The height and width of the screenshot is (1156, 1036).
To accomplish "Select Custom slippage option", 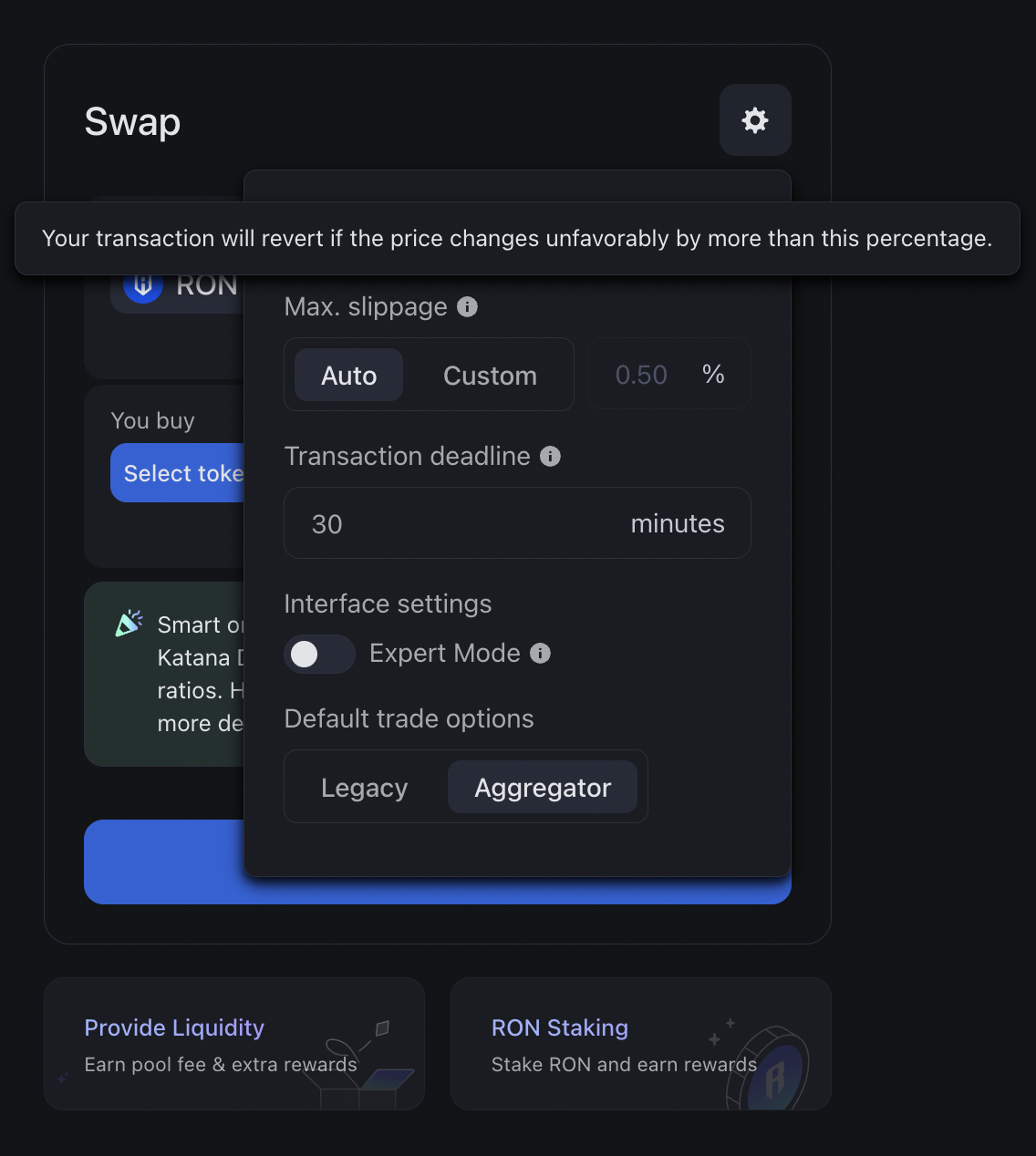I will (490, 376).
